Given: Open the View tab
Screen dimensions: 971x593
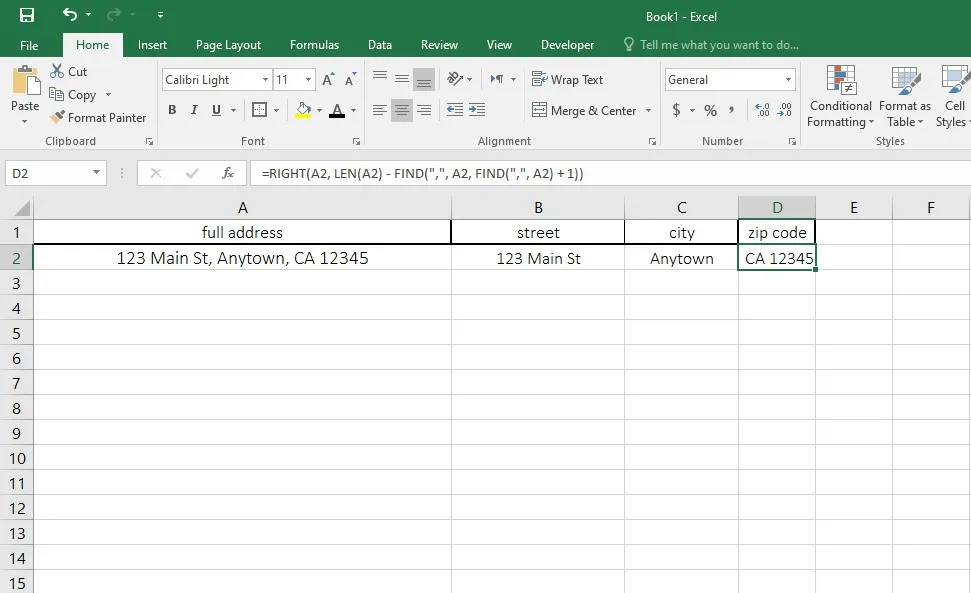Looking at the screenshot, I should point(499,45).
